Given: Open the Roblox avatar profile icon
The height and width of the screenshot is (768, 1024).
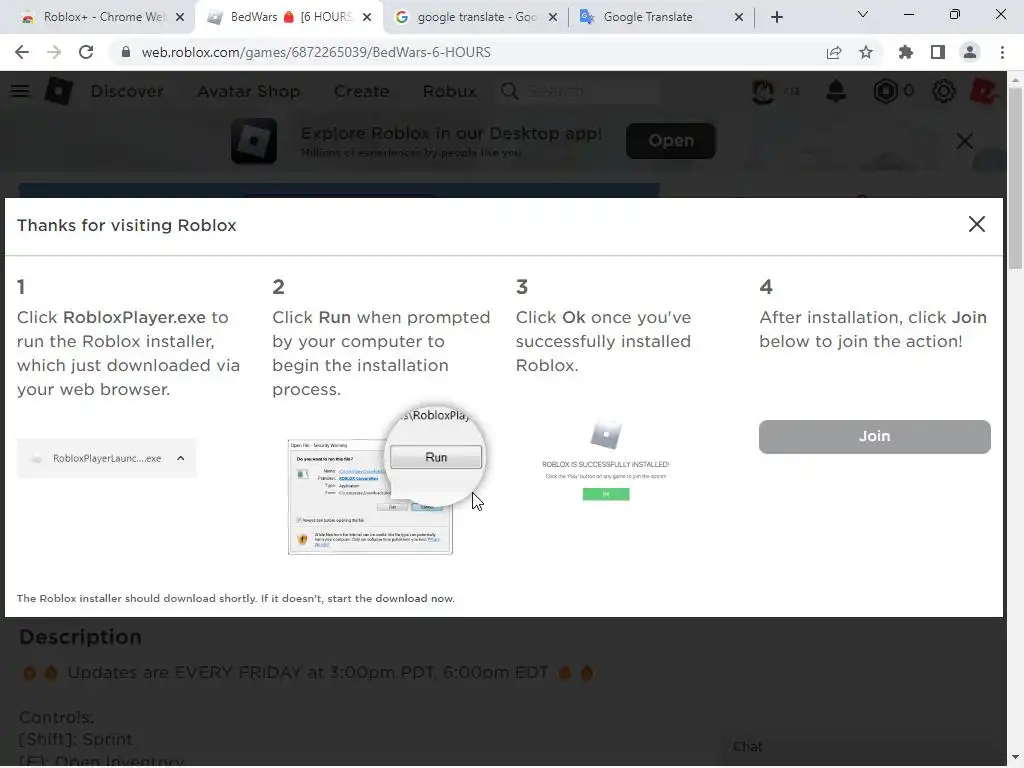Looking at the screenshot, I should [x=763, y=91].
